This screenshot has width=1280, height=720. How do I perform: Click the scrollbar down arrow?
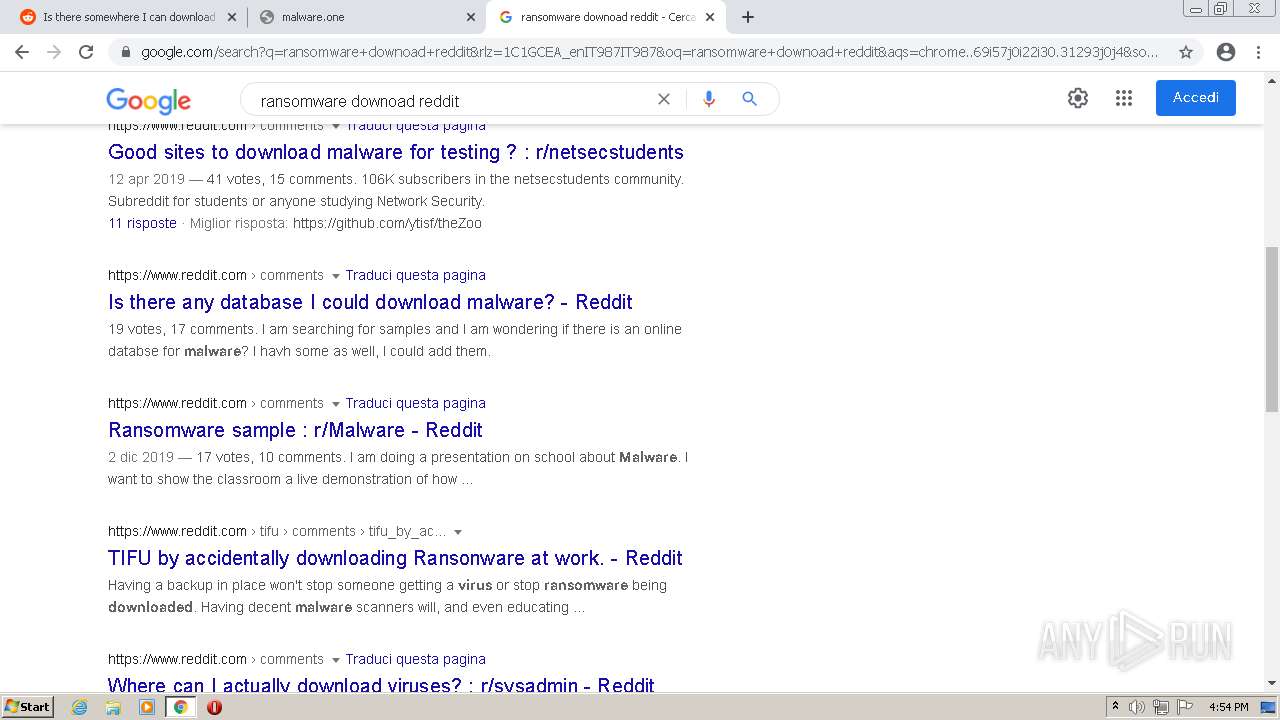click(1271, 683)
